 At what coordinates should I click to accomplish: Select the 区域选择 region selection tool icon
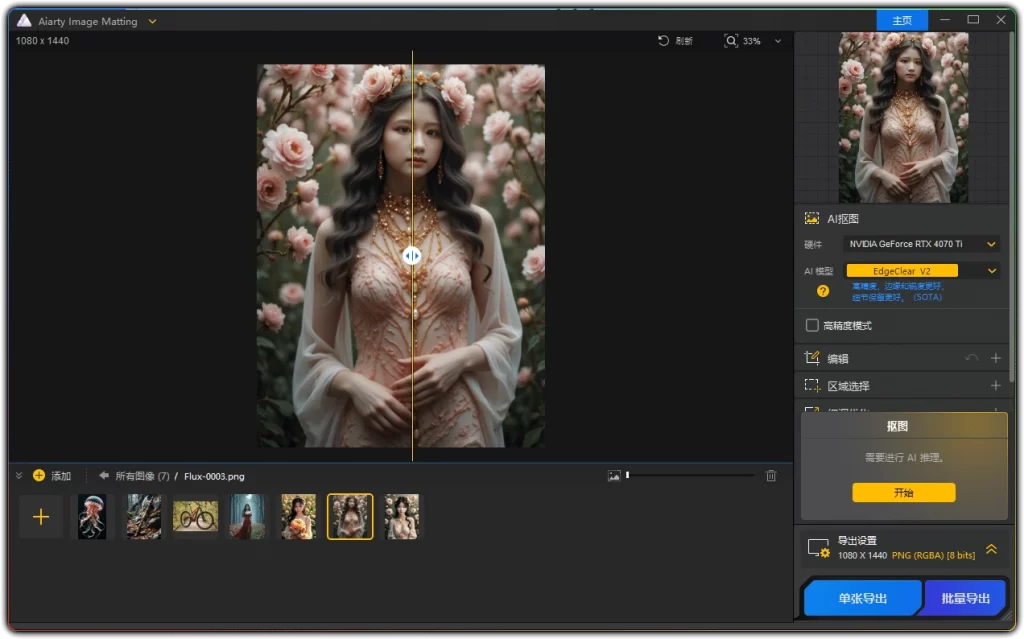[x=811, y=385]
